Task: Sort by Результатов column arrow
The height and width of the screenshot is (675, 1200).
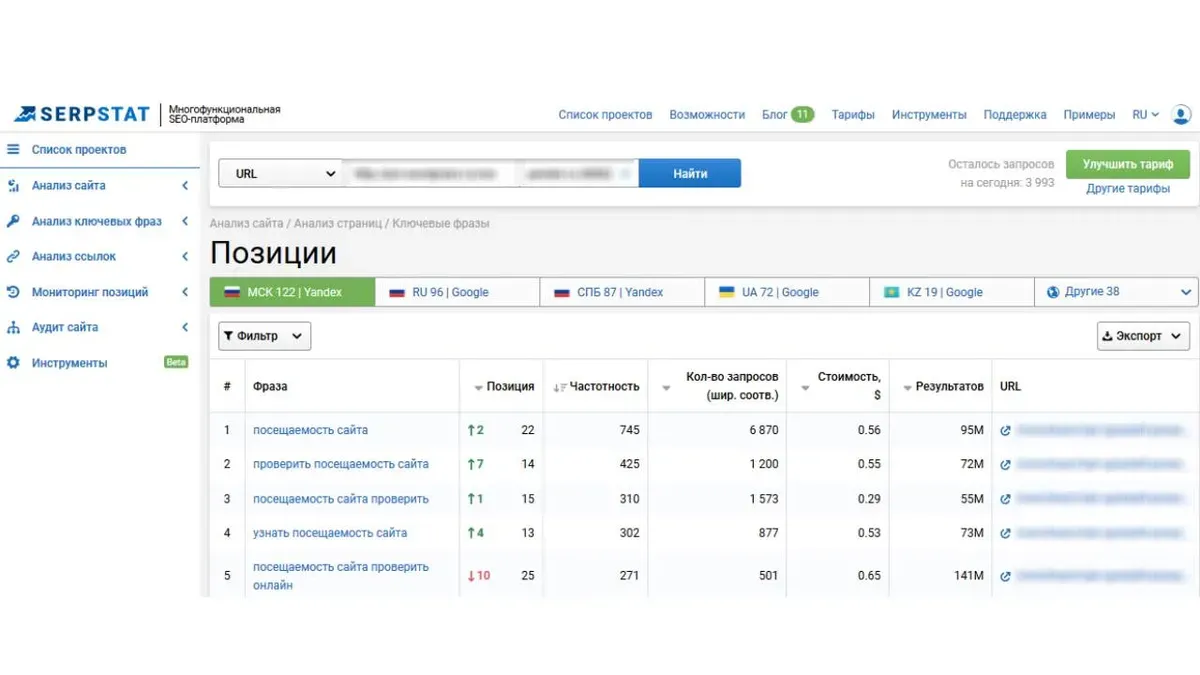Action: 907,387
